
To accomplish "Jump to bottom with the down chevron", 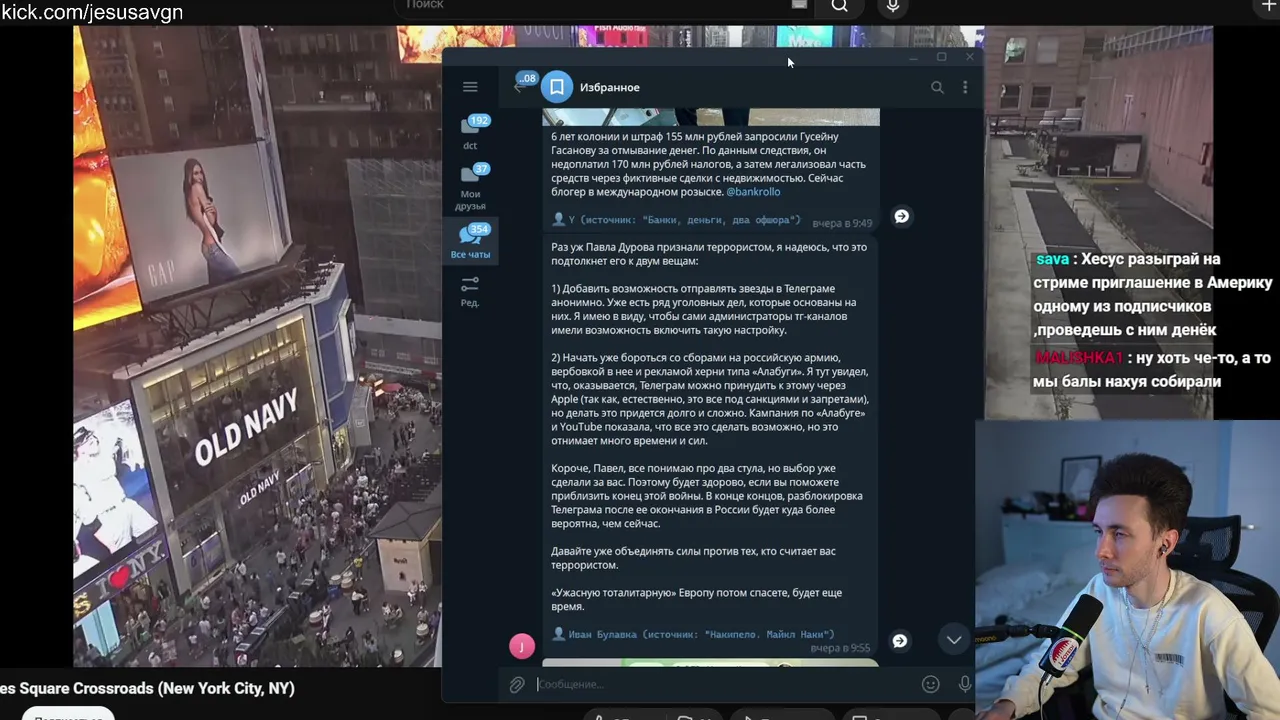I will coord(954,639).
